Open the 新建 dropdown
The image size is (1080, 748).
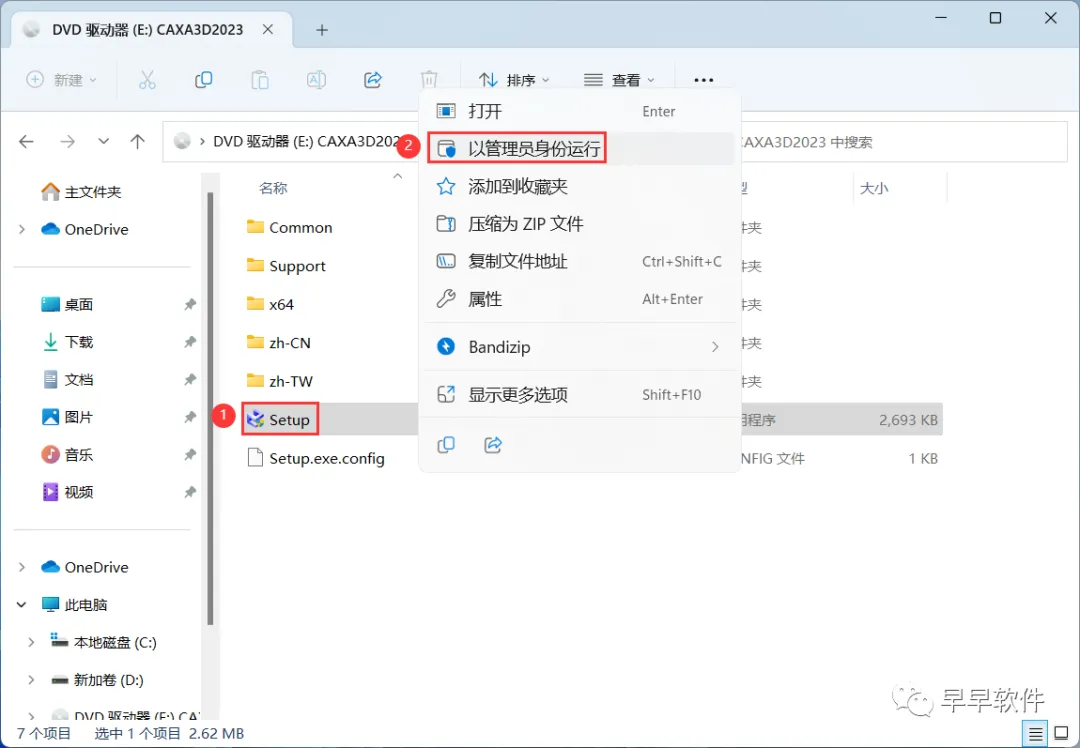pyautogui.click(x=62, y=80)
